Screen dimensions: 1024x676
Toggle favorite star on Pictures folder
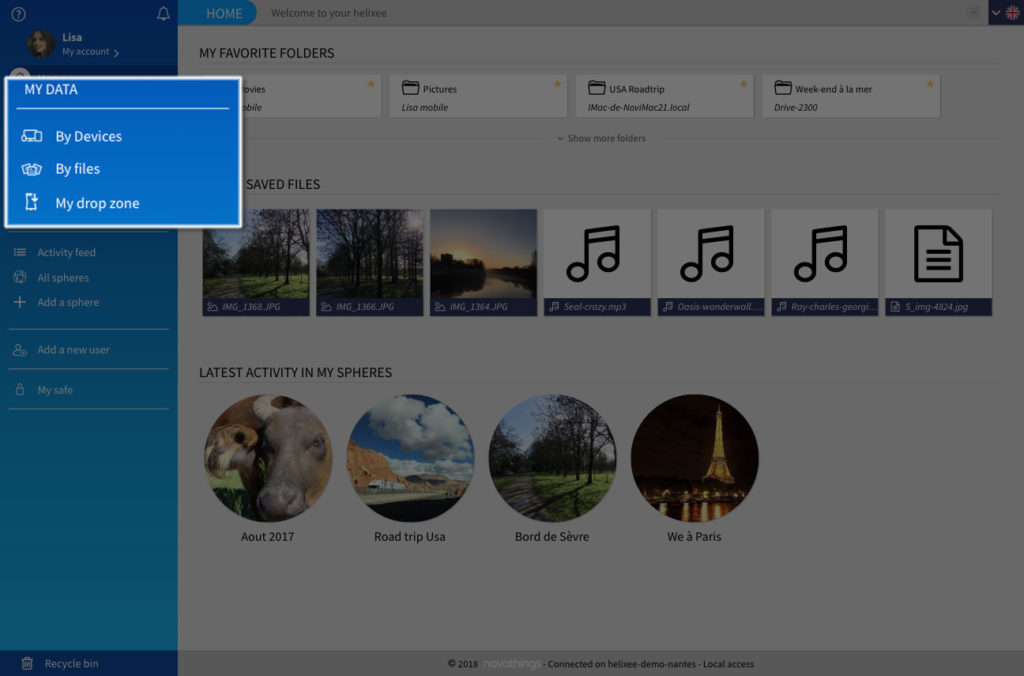click(x=557, y=84)
